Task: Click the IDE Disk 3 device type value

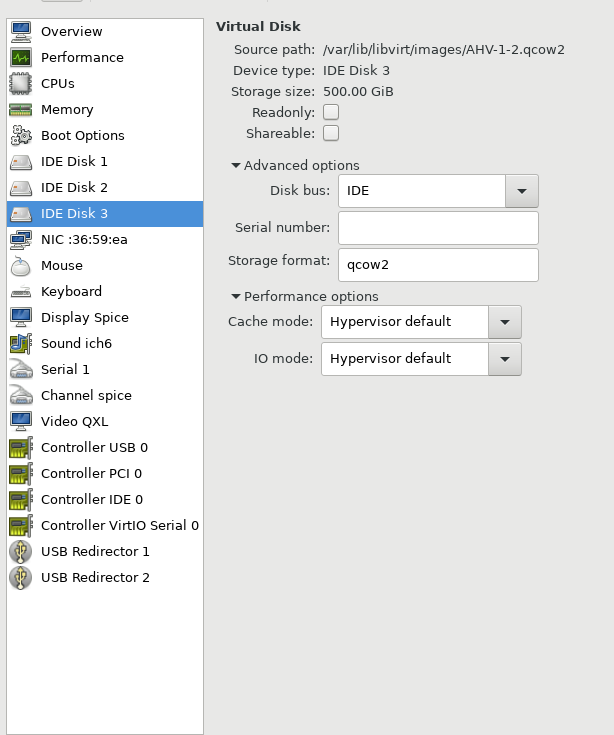Action: [356, 71]
